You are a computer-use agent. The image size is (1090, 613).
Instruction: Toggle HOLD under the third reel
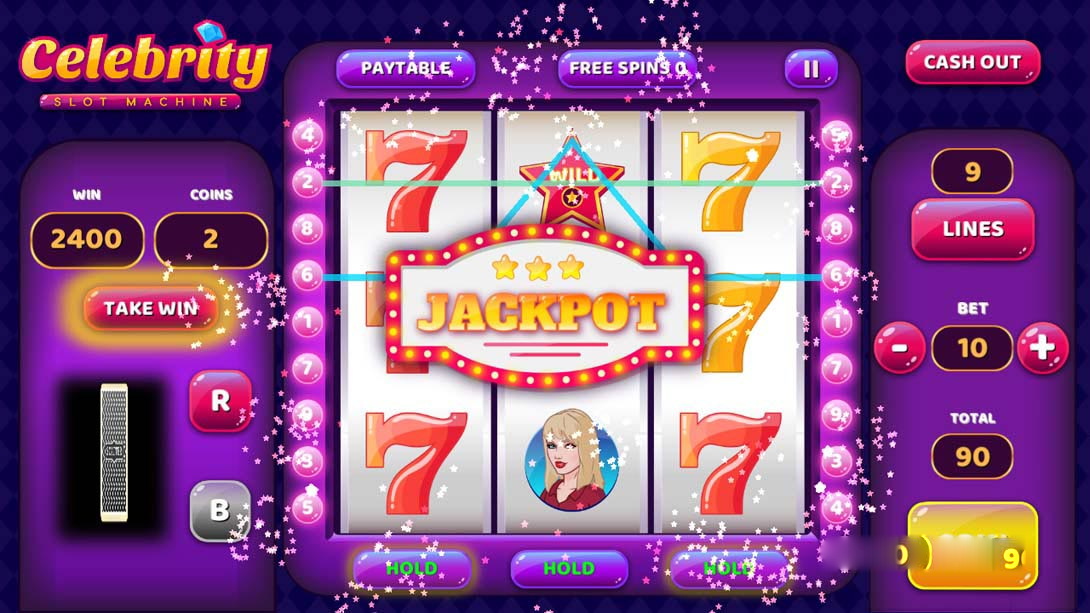pyautogui.click(x=728, y=569)
